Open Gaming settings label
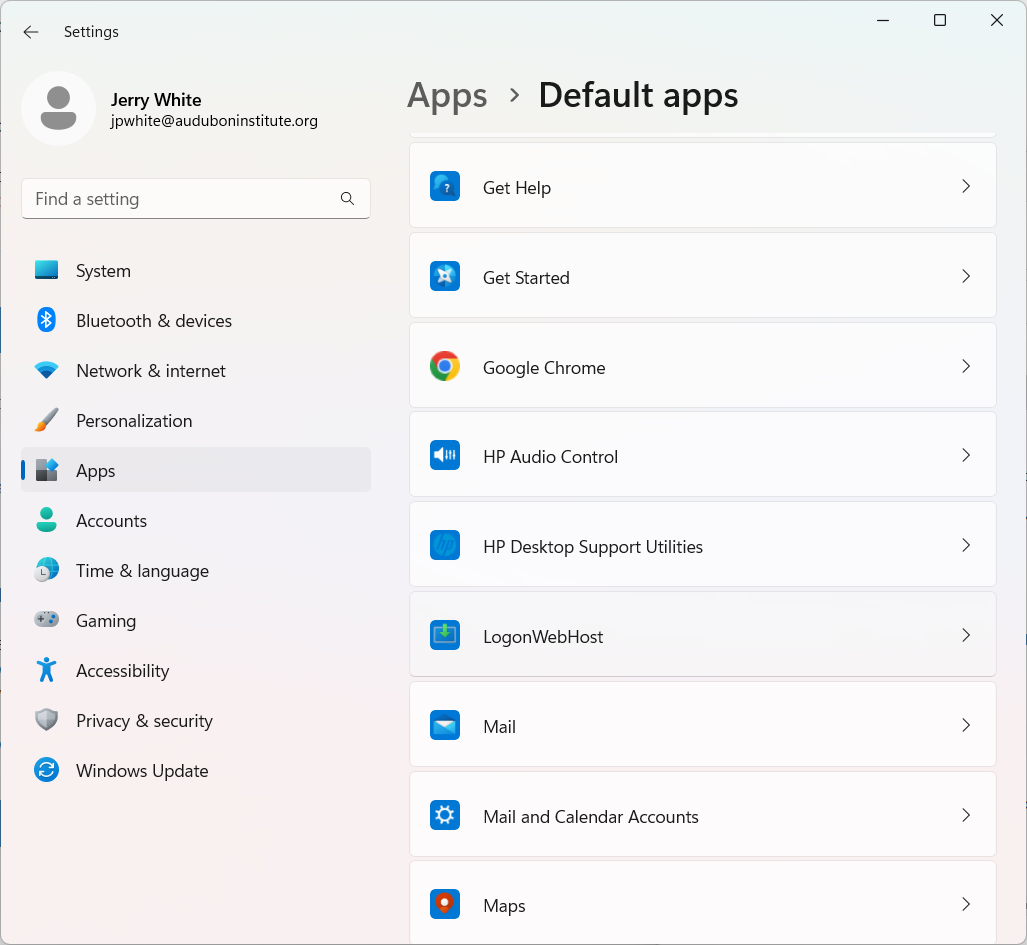 coord(106,621)
